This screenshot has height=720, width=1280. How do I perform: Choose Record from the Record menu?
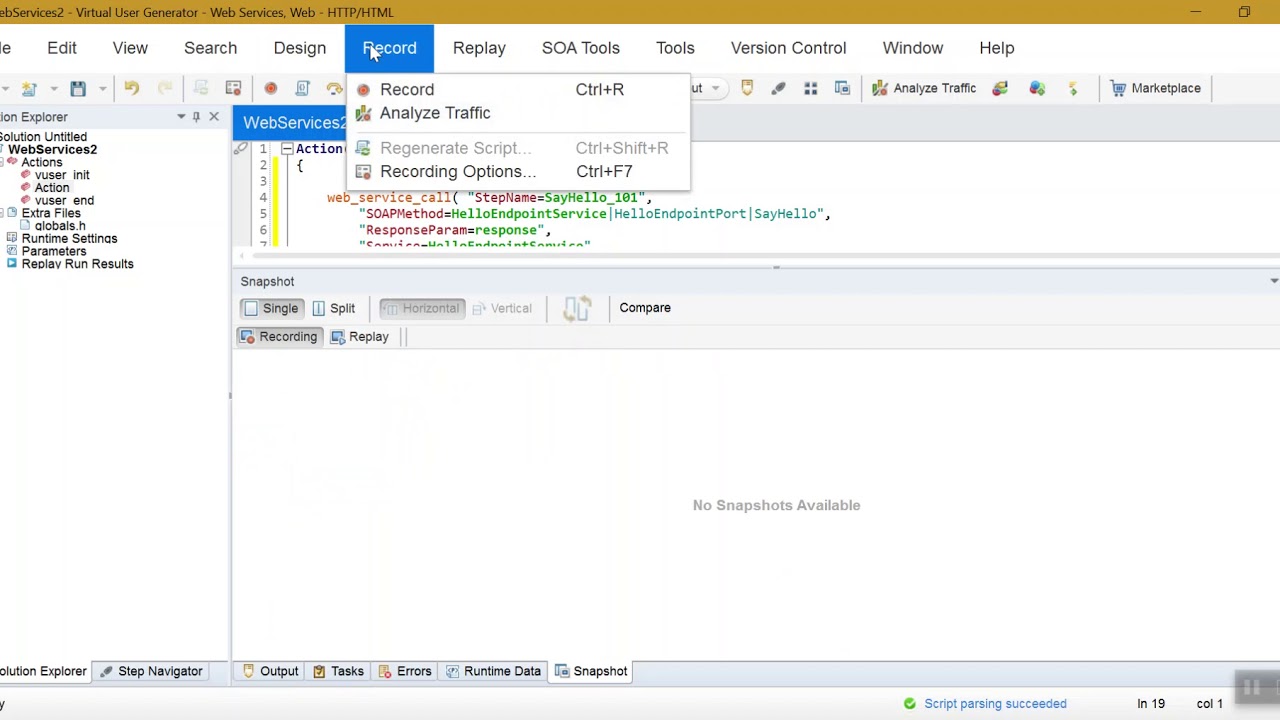[x=407, y=89]
